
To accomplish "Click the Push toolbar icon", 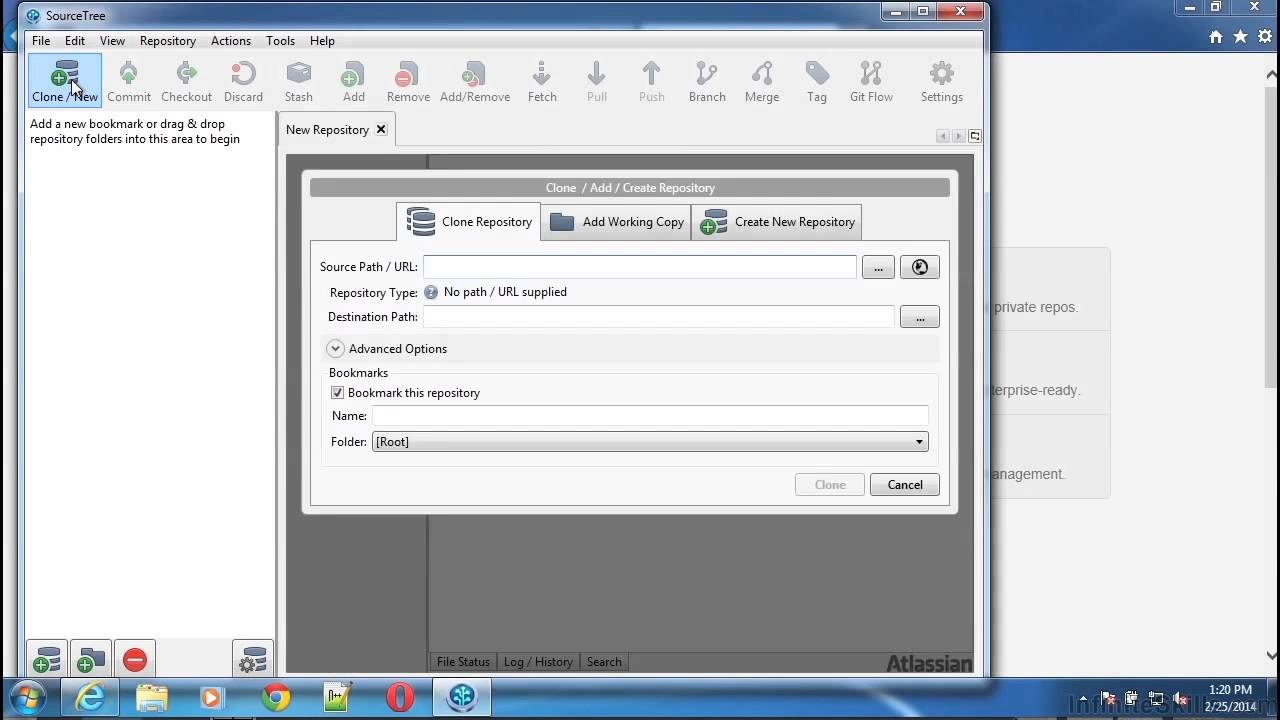I will point(651,81).
